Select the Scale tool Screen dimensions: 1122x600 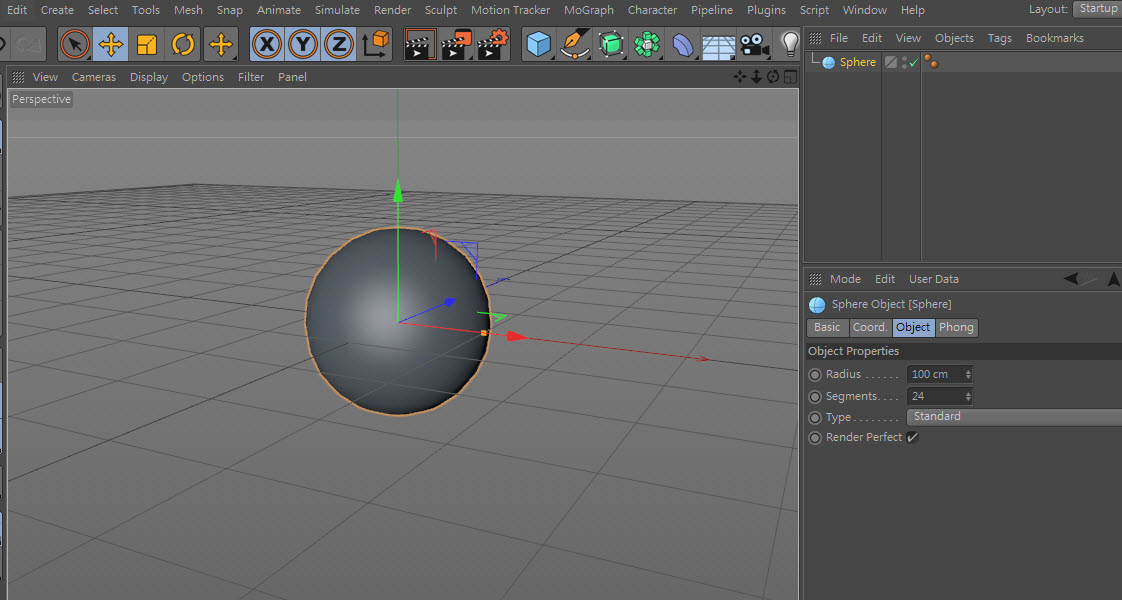click(x=146, y=44)
